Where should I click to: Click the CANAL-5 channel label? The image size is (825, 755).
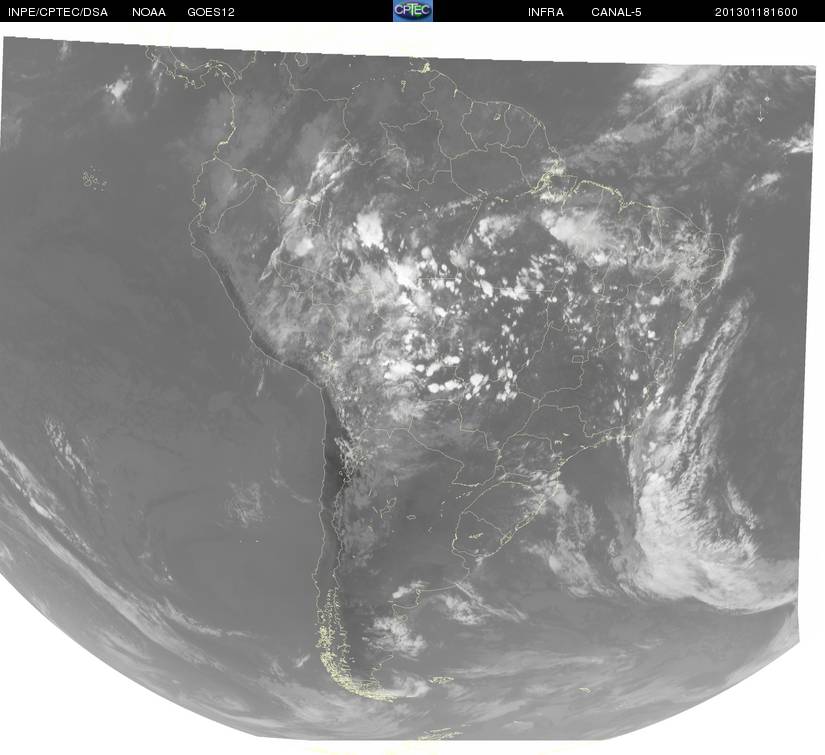pyautogui.click(x=616, y=12)
